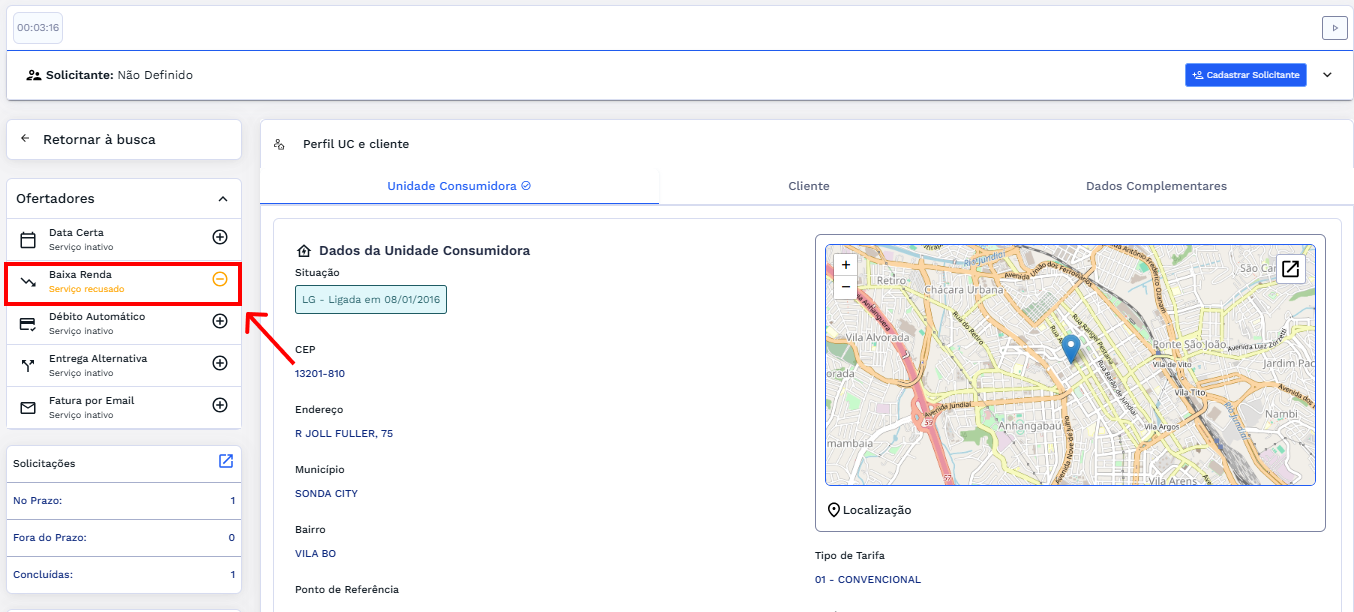The height and width of the screenshot is (612, 1354).
Task: Collapse the Ofertadores section
Action: (223, 199)
